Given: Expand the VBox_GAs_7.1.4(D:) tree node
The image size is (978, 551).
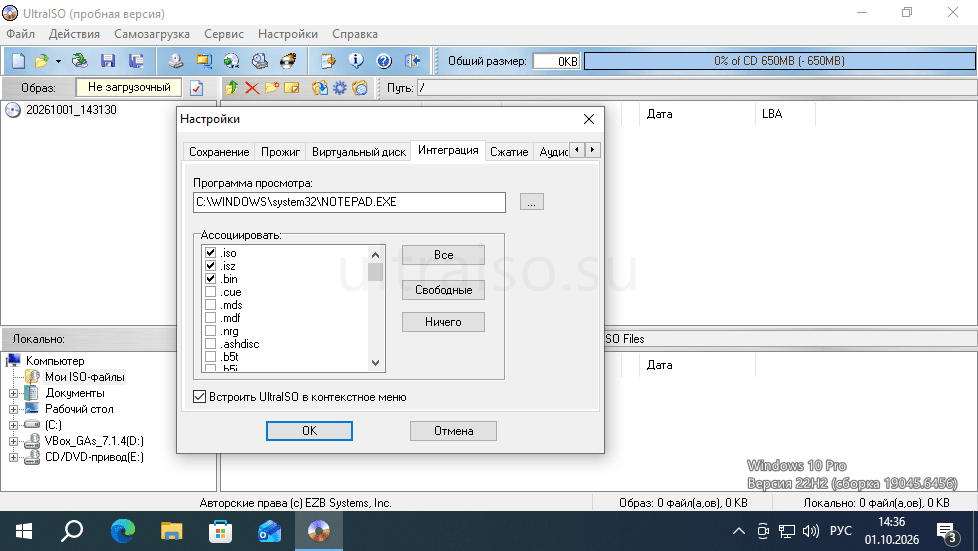Looking at the screenshot, I should (13, 441).
